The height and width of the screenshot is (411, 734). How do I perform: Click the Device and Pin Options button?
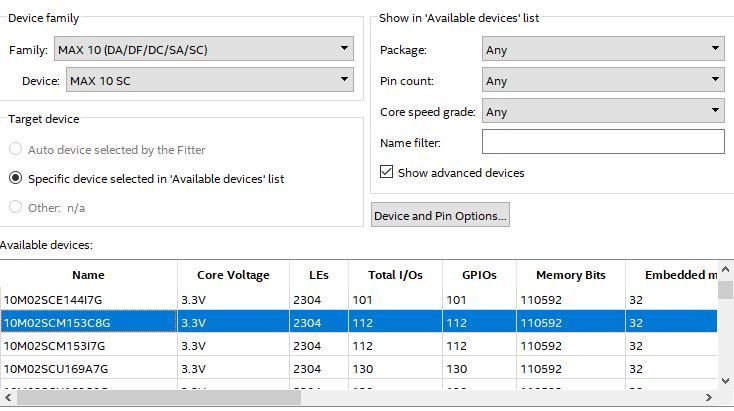click(440, 215)
